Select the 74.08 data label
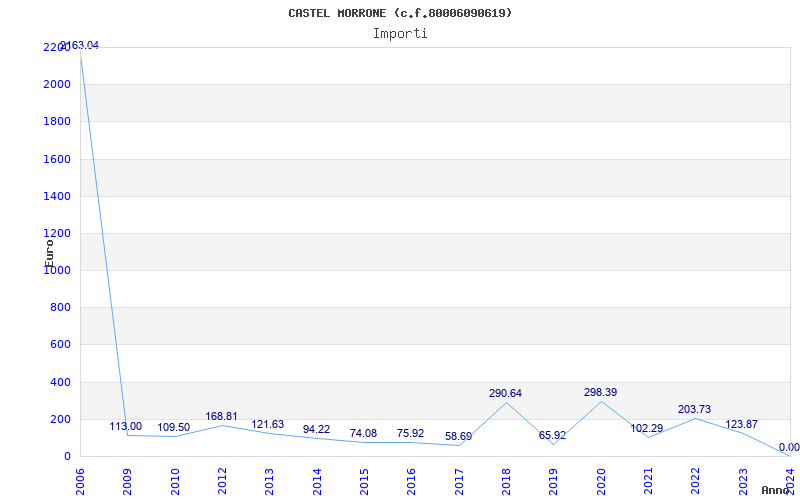This screenshot has height=500, width=800. pos(363,434)
